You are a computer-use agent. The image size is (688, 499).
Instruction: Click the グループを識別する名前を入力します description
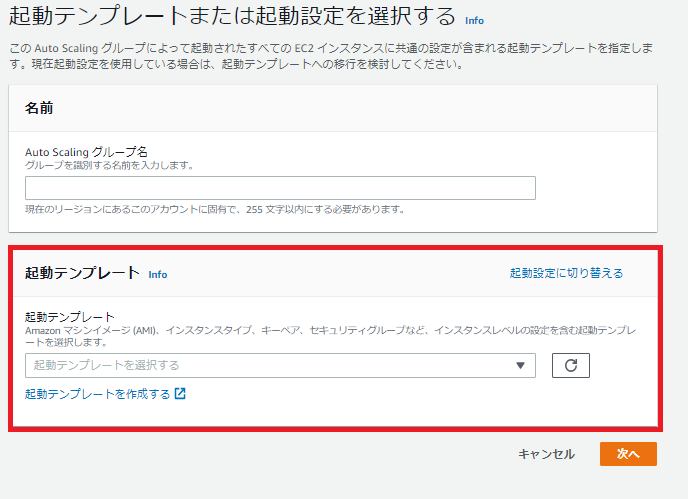(x=109, y=165)
